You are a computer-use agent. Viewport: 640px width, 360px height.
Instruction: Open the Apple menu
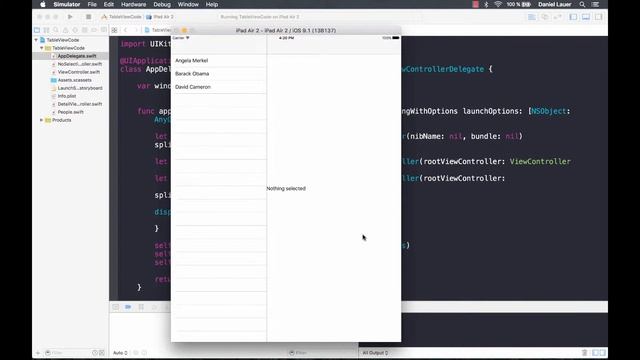pyautogui.click(x=43, y=4)
